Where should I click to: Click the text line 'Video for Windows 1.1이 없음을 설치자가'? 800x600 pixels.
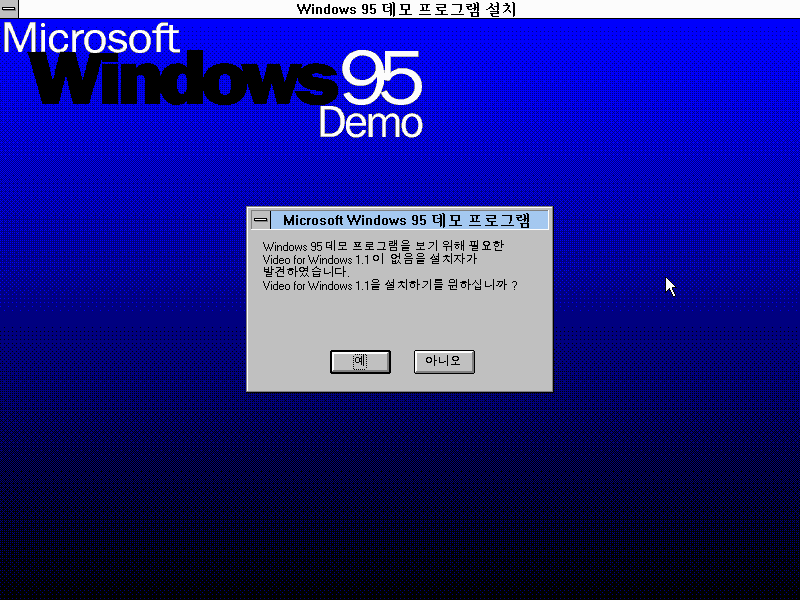click(x=370, y=259)
